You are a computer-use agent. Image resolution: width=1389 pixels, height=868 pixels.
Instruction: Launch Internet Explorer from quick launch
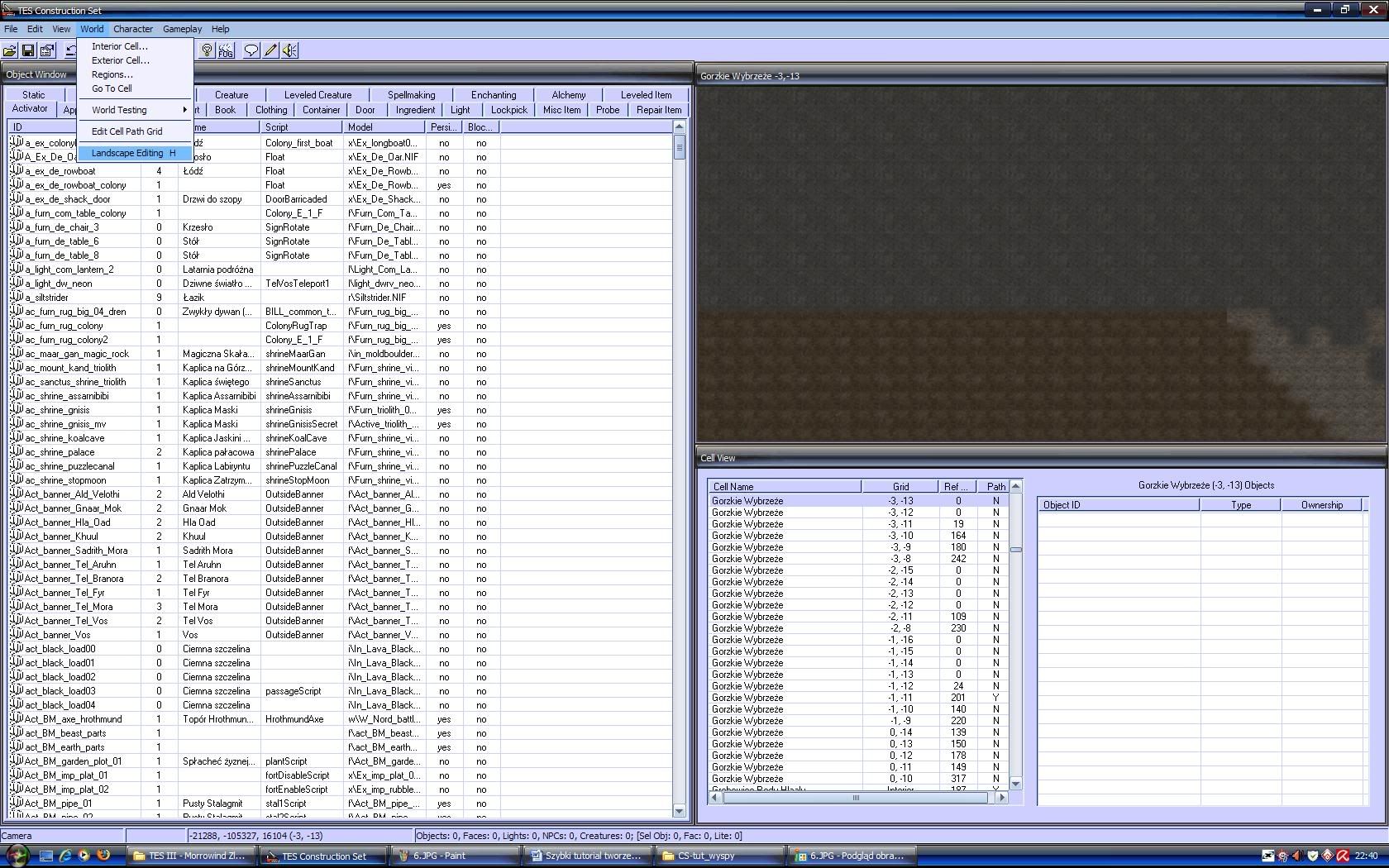[64, 856]
